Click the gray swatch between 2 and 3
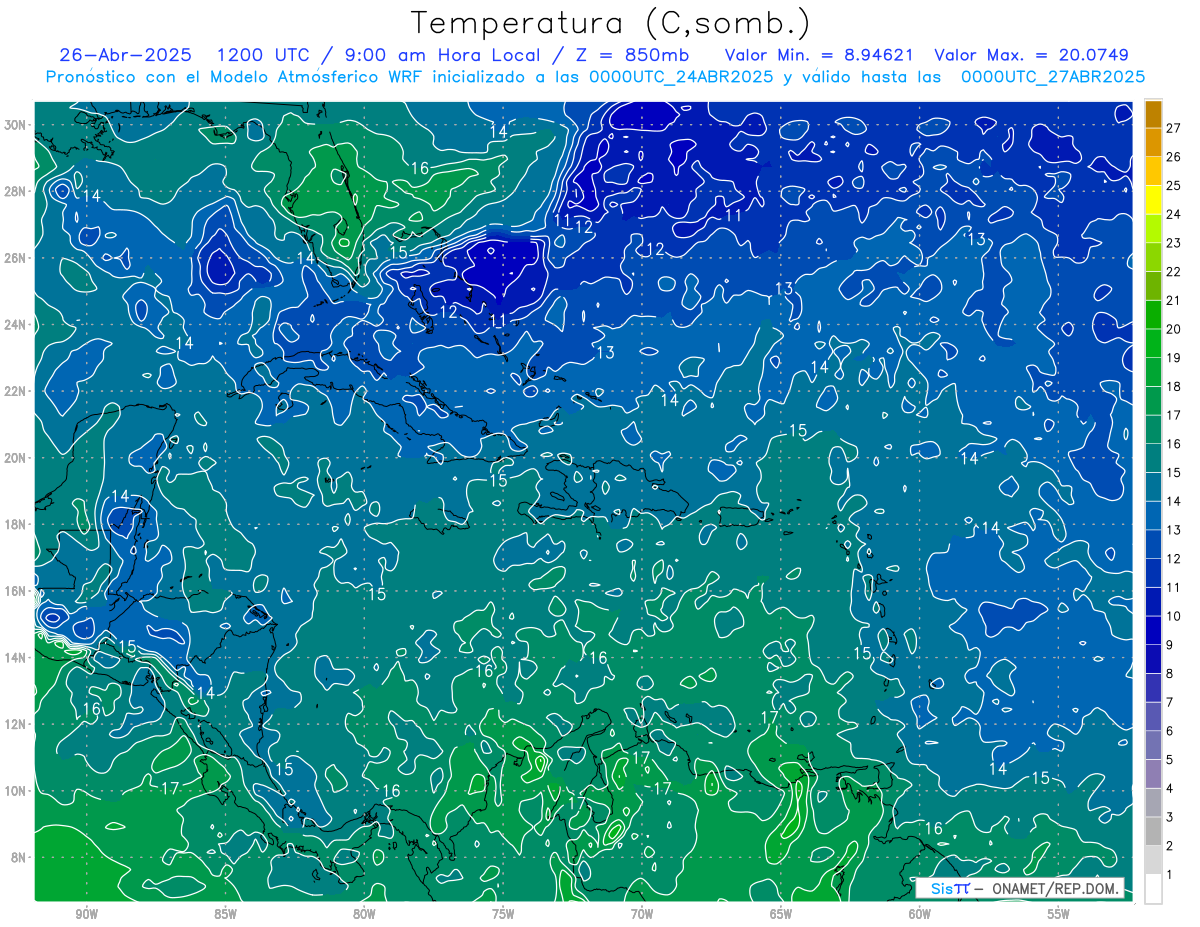The height and width of the screenshot is (927, 1200). [1154, 832]
